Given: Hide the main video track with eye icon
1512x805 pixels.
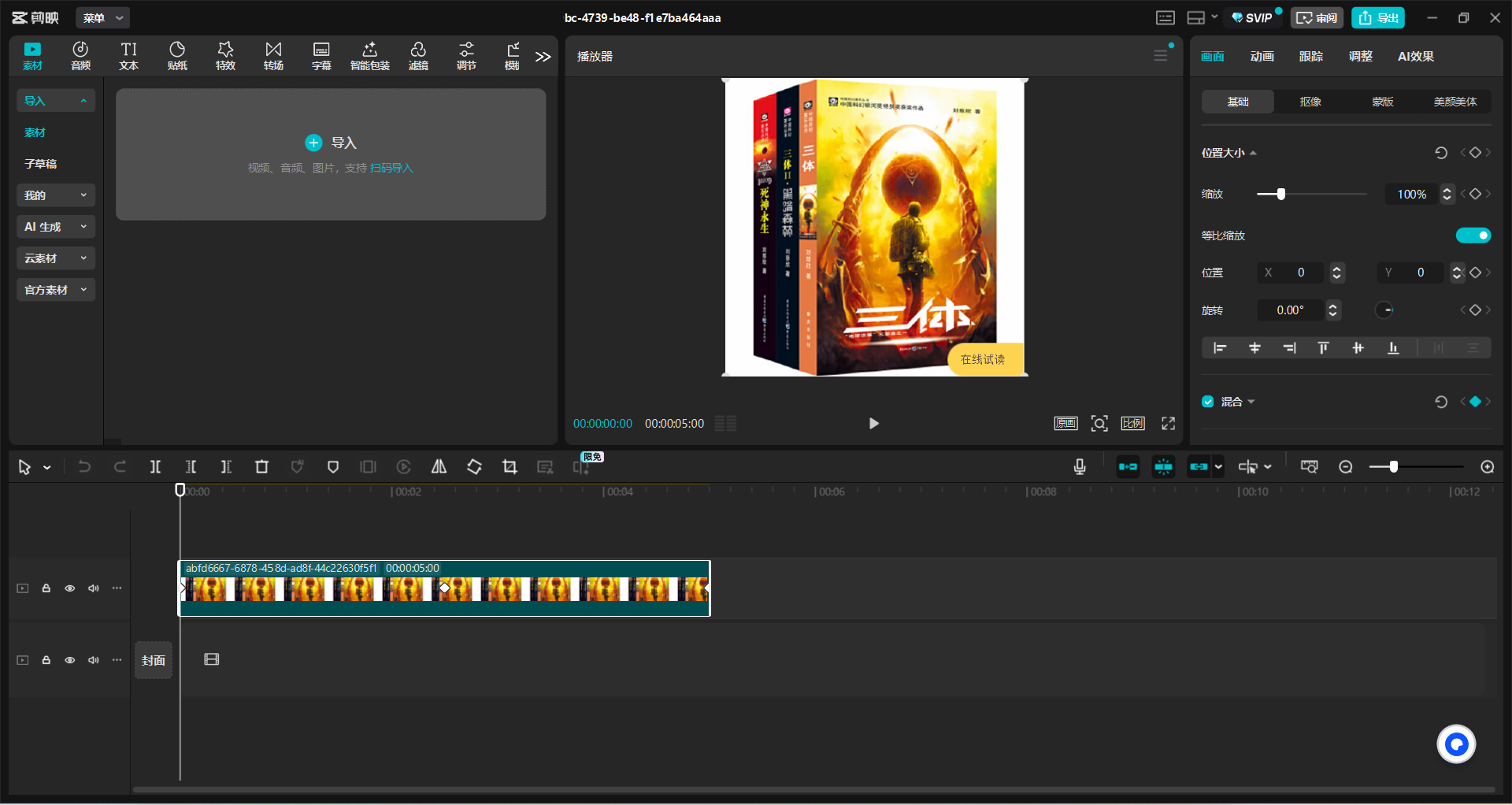Looking at the screenshot, I should (70, 588).
